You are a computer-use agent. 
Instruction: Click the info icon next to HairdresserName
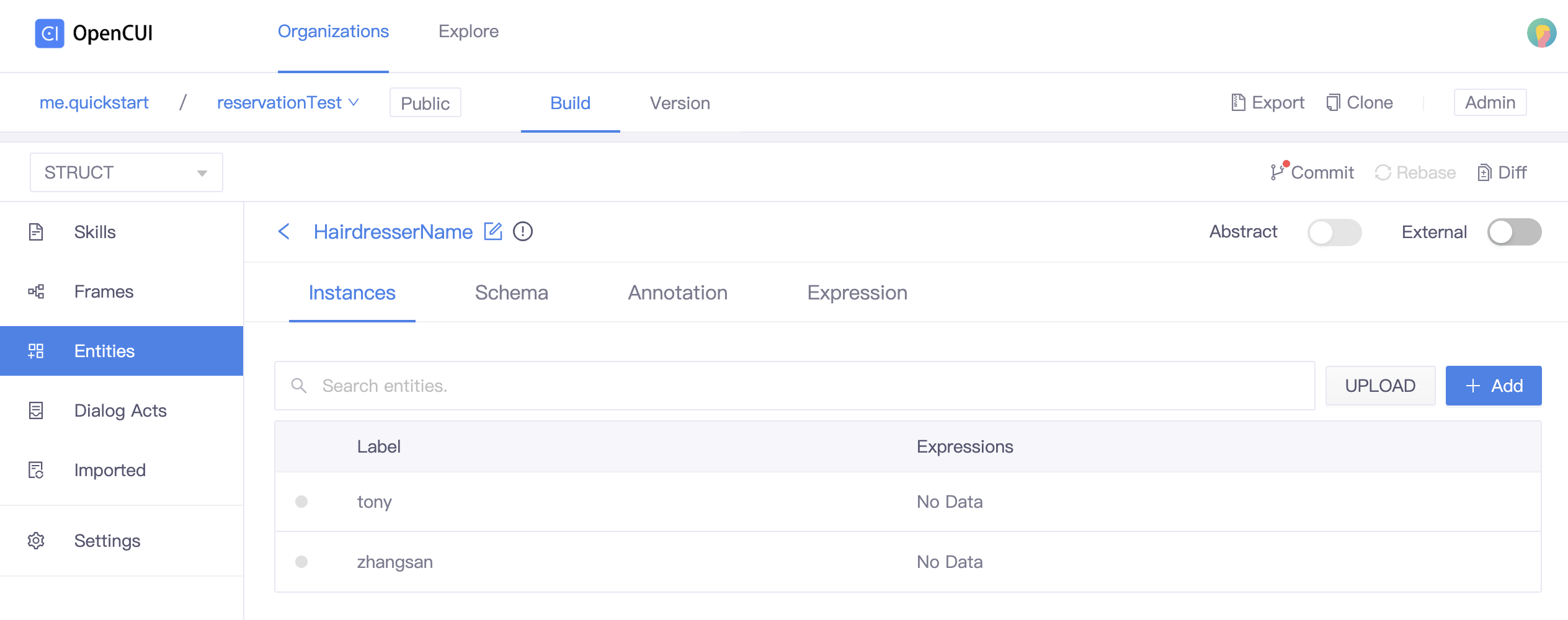(x=523, y=232)
